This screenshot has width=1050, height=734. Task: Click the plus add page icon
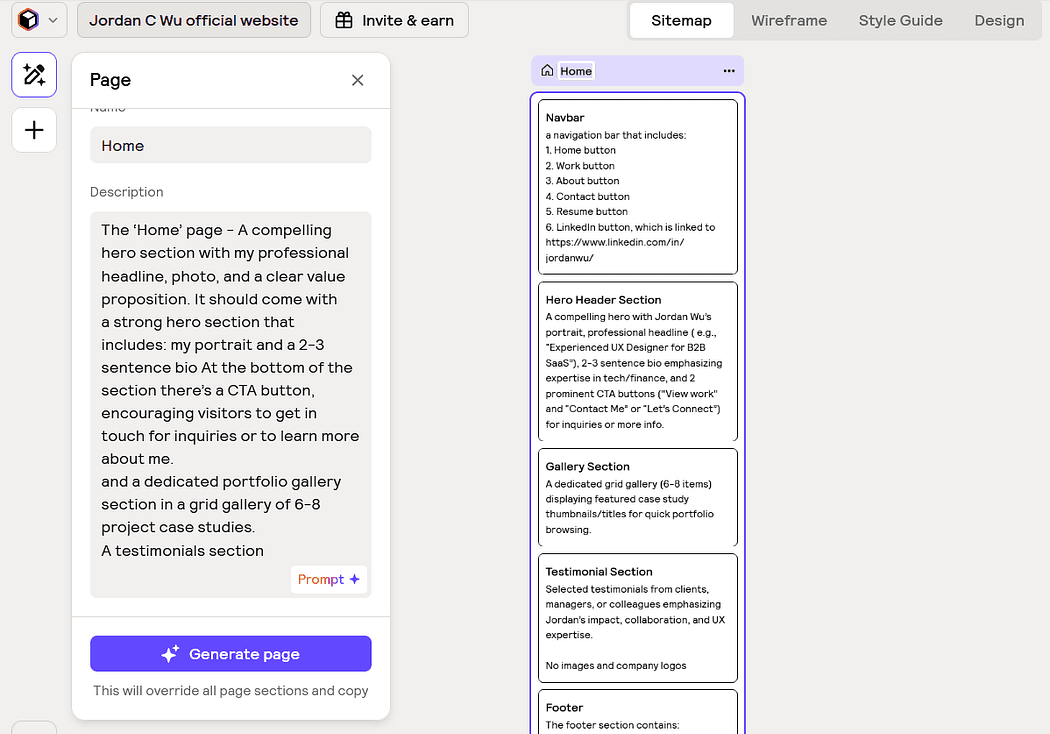coord(34,130)
